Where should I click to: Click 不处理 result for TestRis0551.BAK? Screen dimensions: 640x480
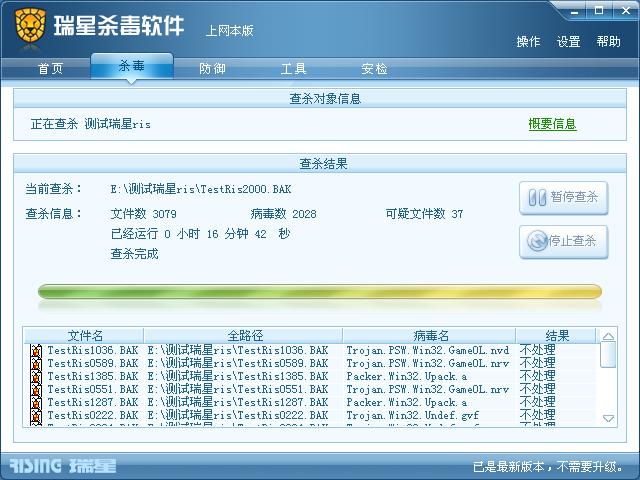pyautogui.click(x=538, y=390)
